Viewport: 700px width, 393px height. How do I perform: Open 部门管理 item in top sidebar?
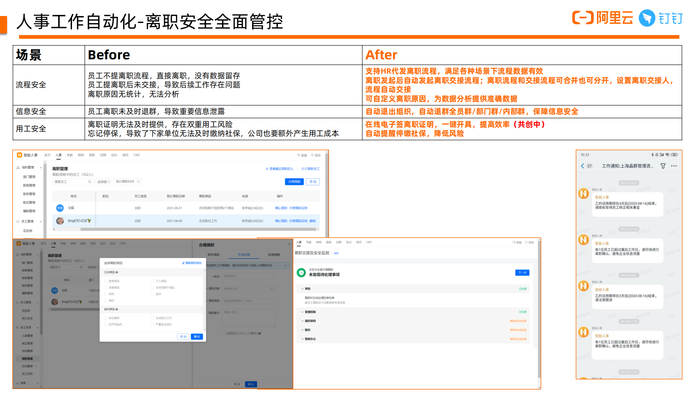[x=29, y=176]
